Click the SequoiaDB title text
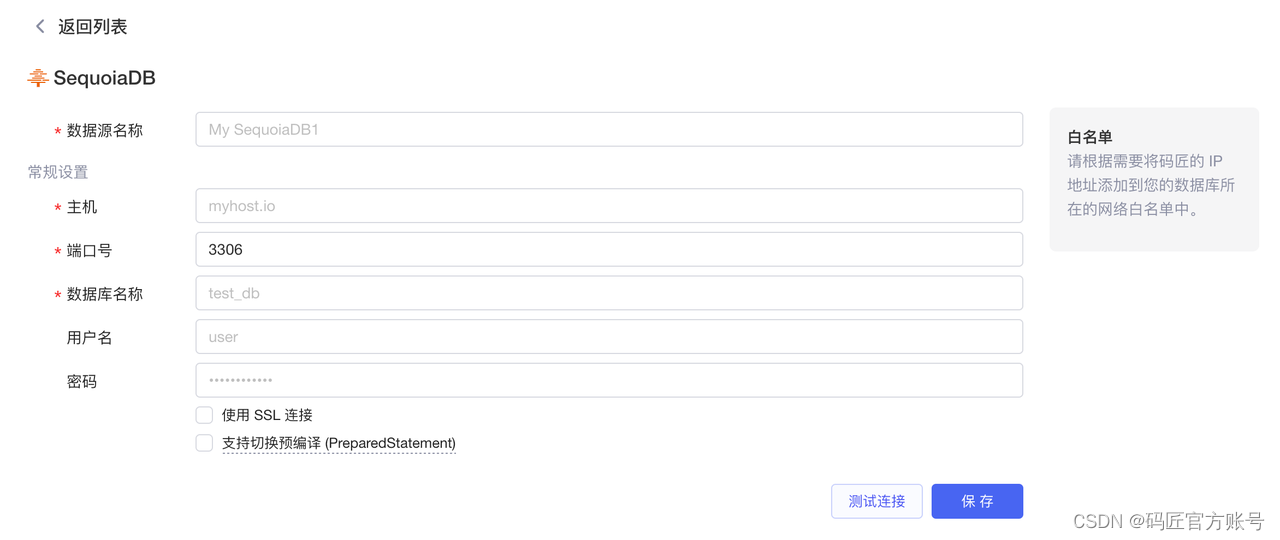 104,78
